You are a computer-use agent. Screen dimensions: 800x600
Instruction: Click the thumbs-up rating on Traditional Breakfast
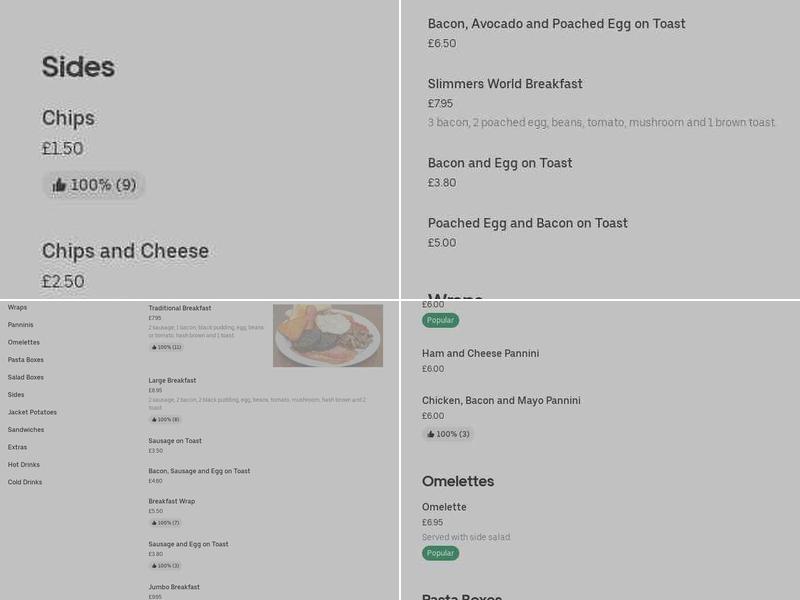pos(166,347)
